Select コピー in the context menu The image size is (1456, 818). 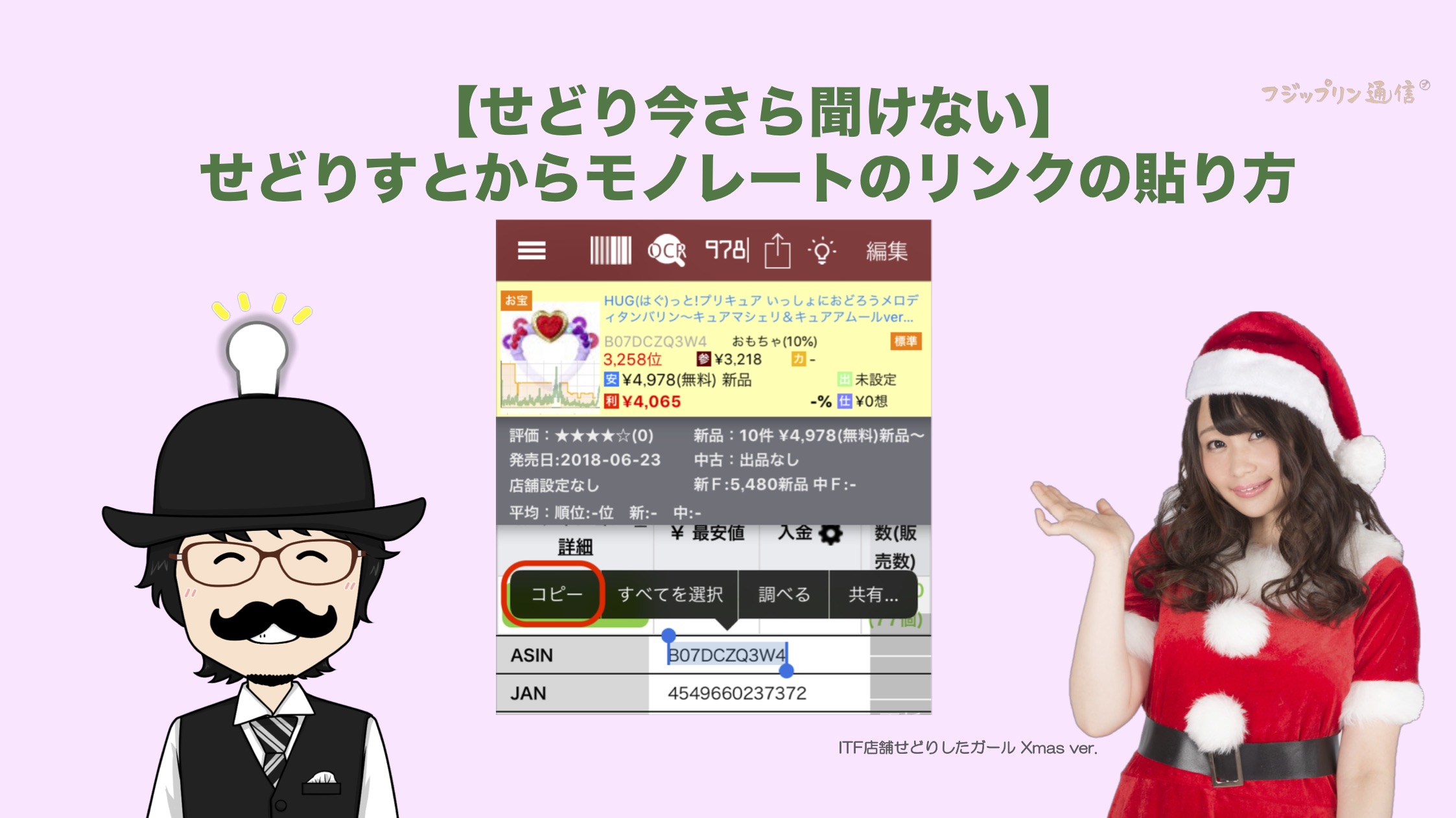coord(556,594)
